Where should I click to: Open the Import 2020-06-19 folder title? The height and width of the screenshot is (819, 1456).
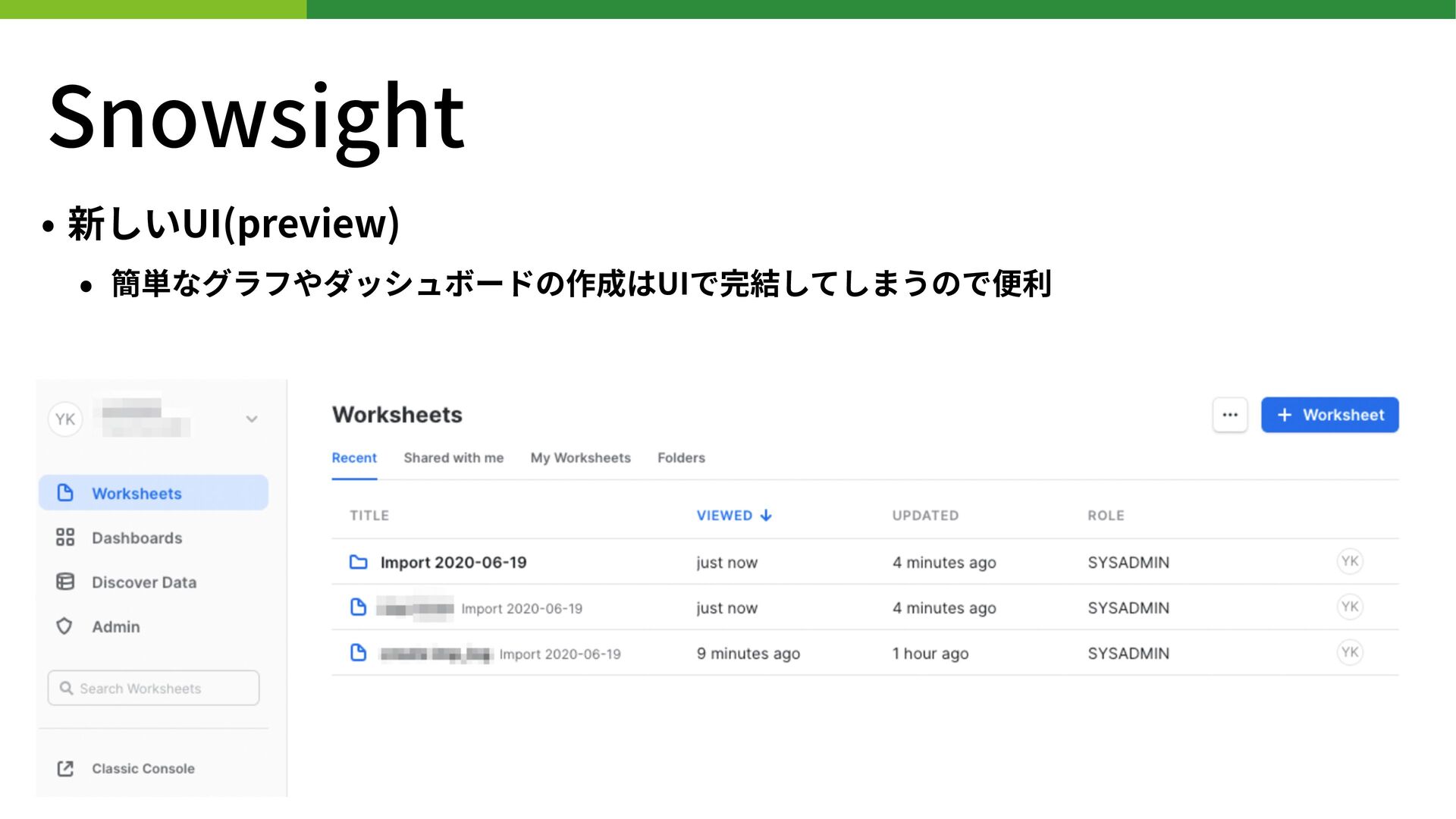click(453, 563)
